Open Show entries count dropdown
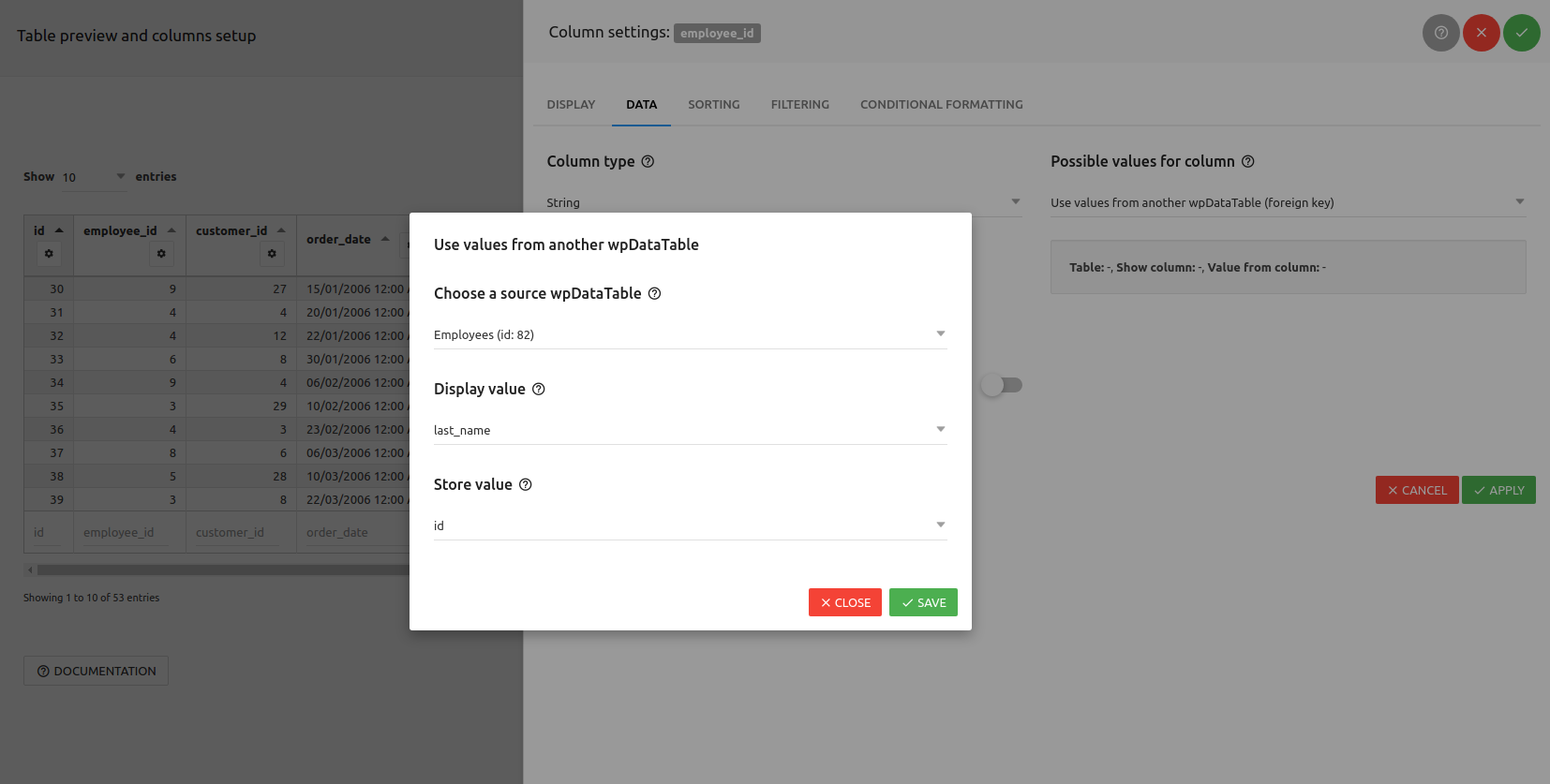Screen dimensions: 1550x784 pyautogui.click(x=94, y=177)
